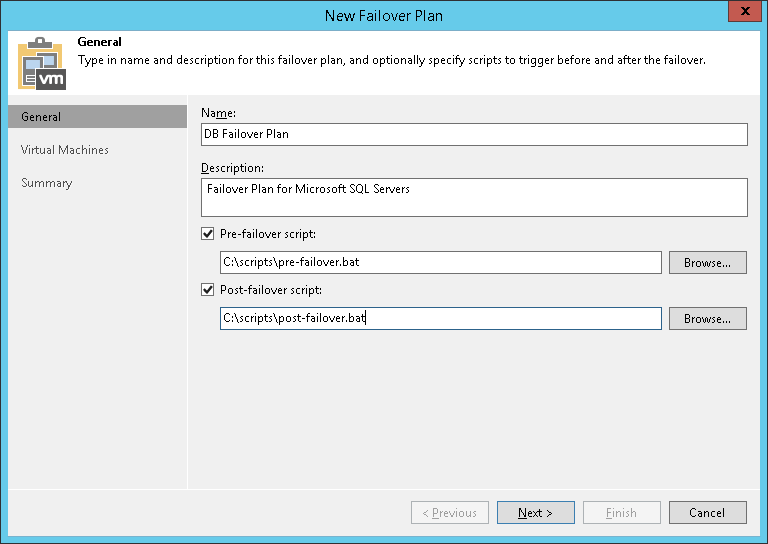Browse for the pre-failover script file
Screen dimensions: 768x544
click(x=707, y=263)
